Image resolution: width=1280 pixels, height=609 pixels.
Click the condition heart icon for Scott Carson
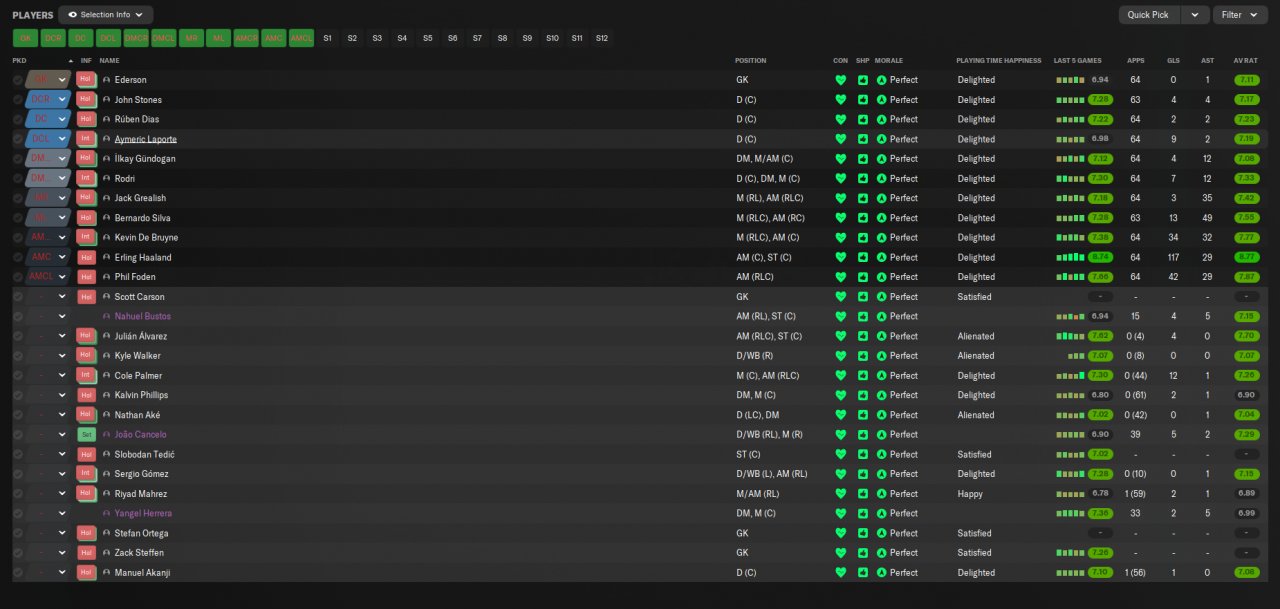[x=841, y=297]
